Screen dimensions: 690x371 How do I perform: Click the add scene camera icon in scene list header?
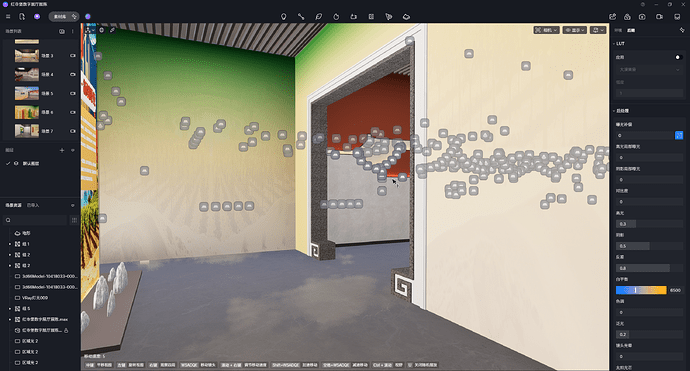pyautogui.click(x=62, y=31)
